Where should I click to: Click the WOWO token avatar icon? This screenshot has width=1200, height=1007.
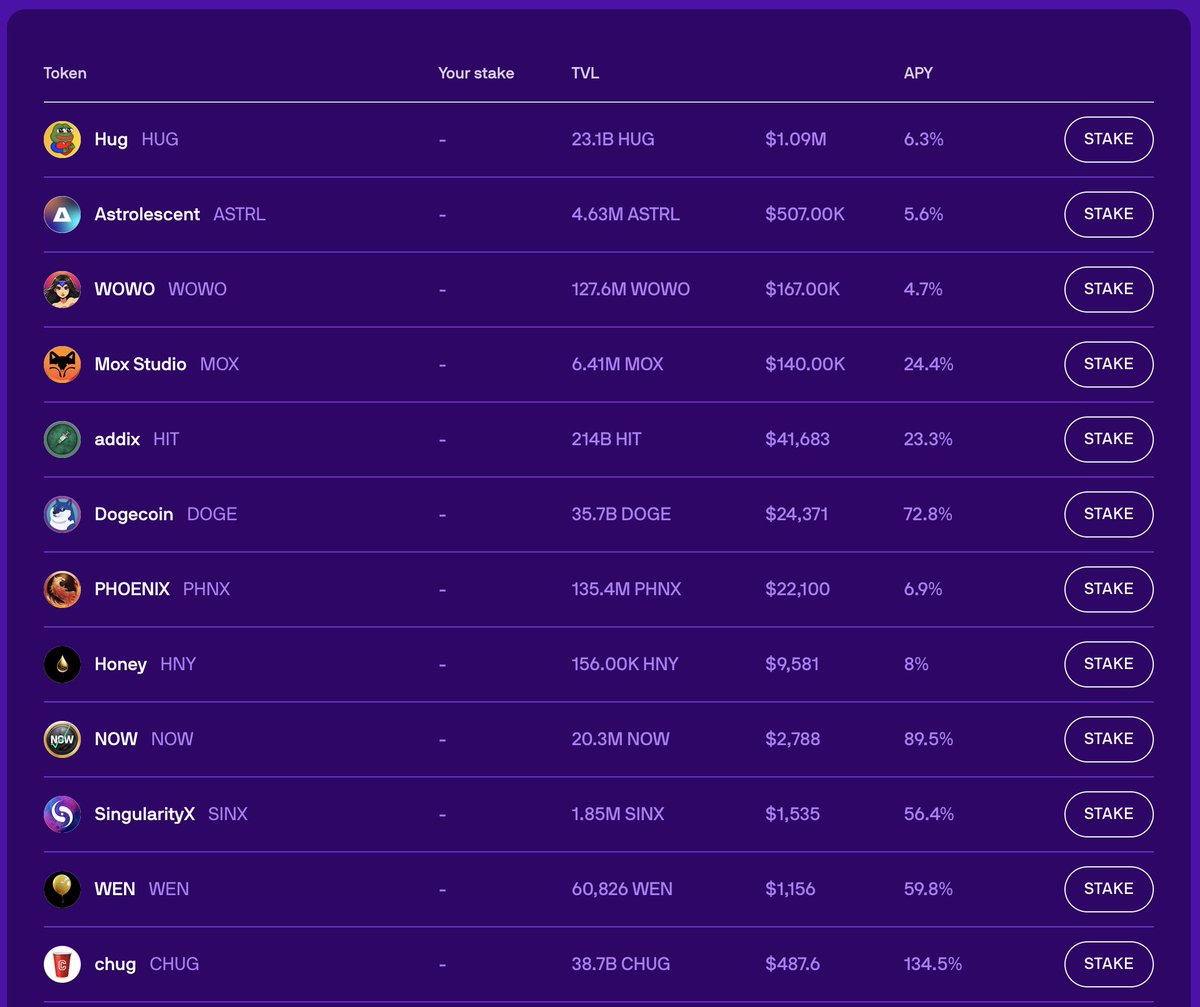62,289
